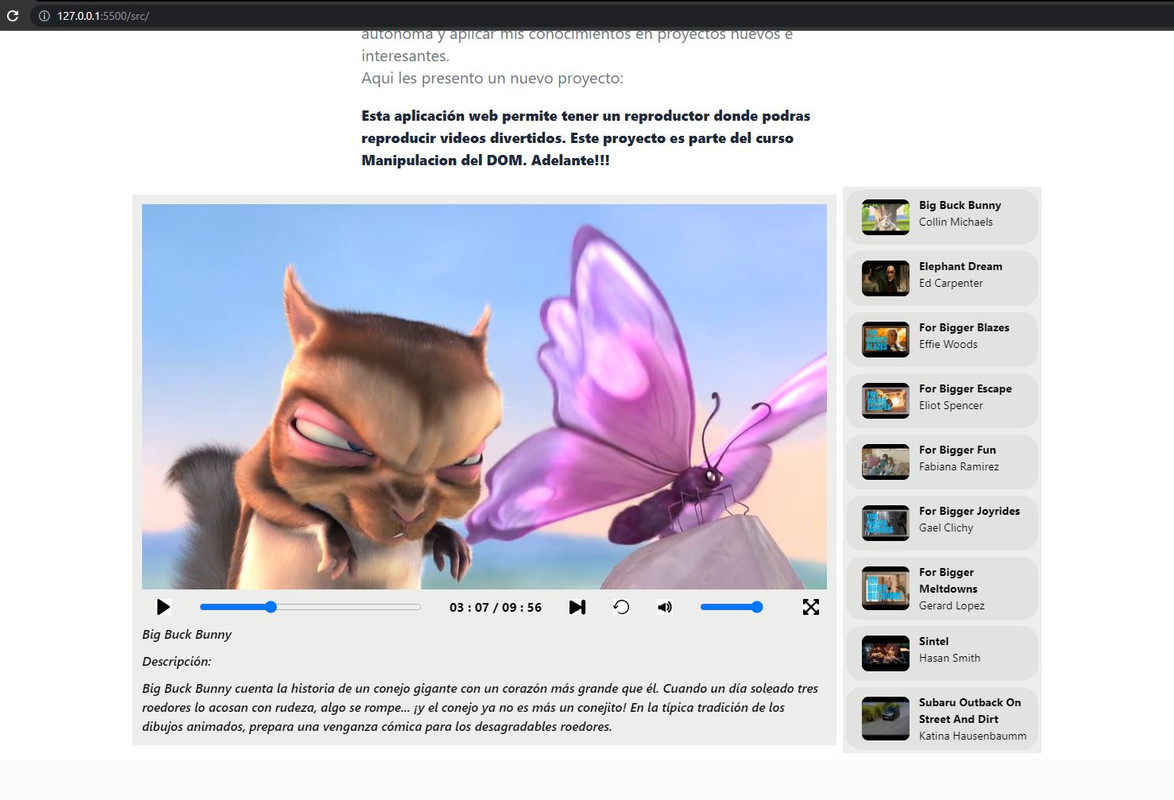Select the For Bigger Meltdowns thumbnail
The height and width of the screenshot is (800, 1174).
[x=886, y=589]
